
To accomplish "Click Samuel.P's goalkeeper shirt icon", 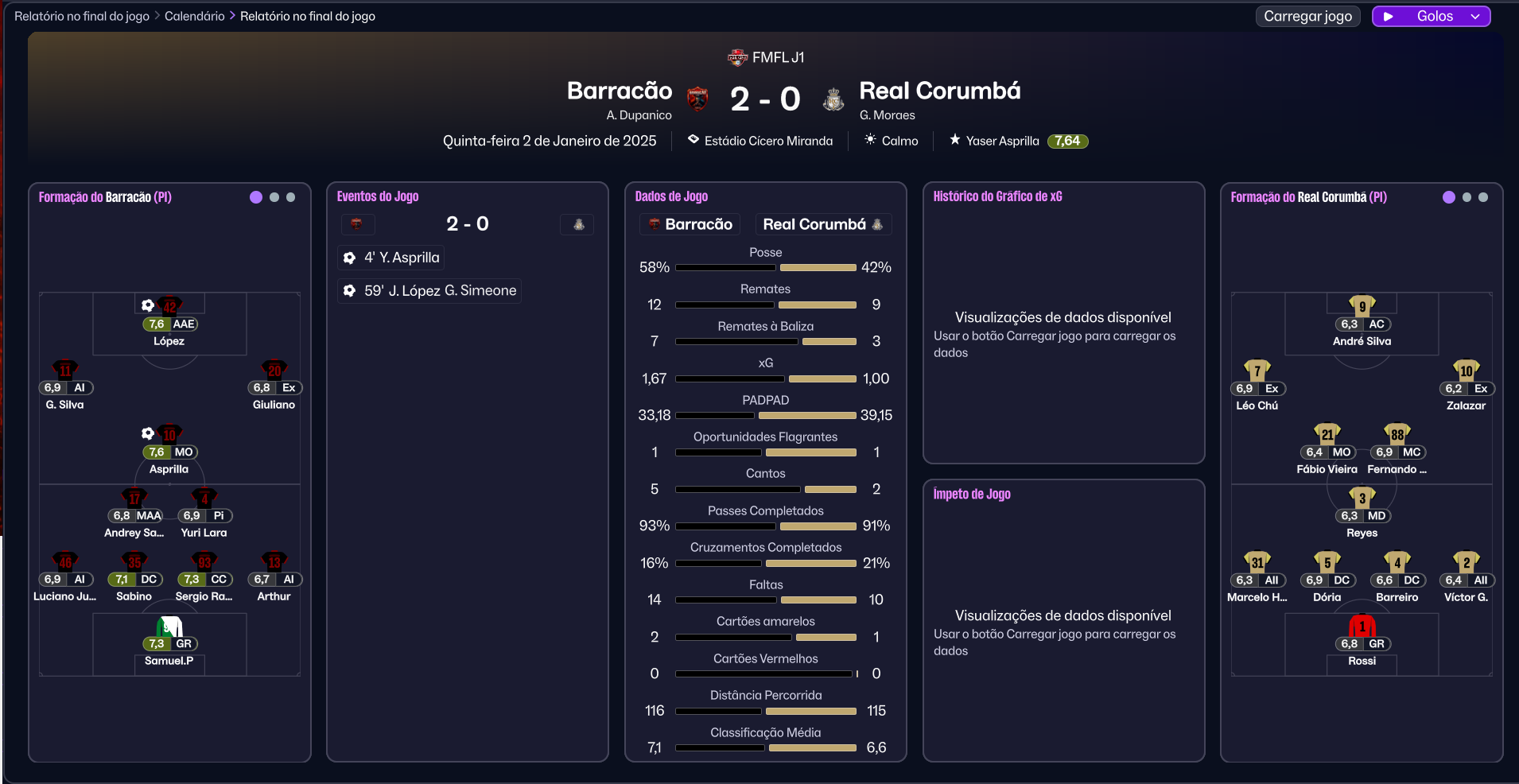I will [169, 627].
